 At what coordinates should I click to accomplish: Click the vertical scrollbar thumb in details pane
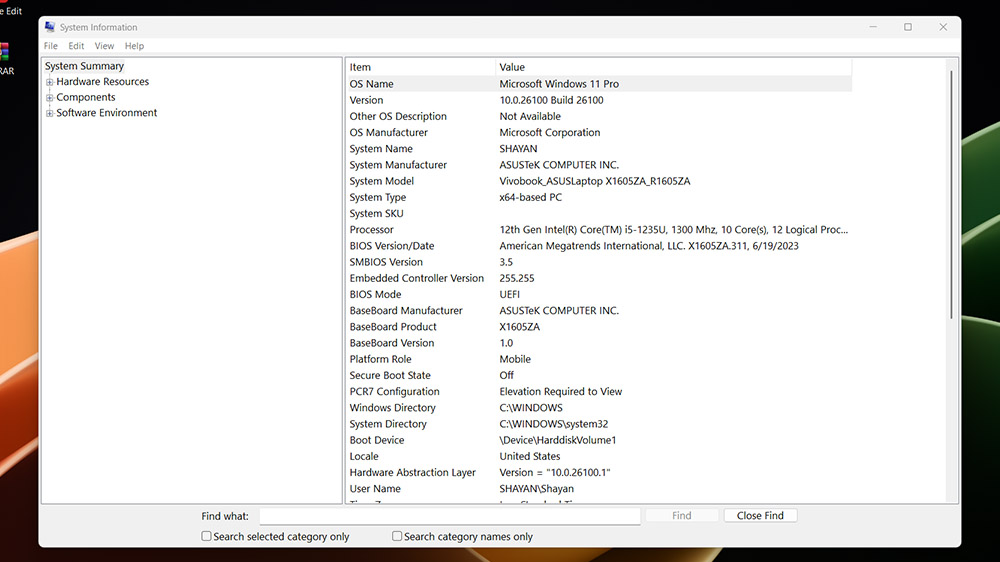[951, 195]
